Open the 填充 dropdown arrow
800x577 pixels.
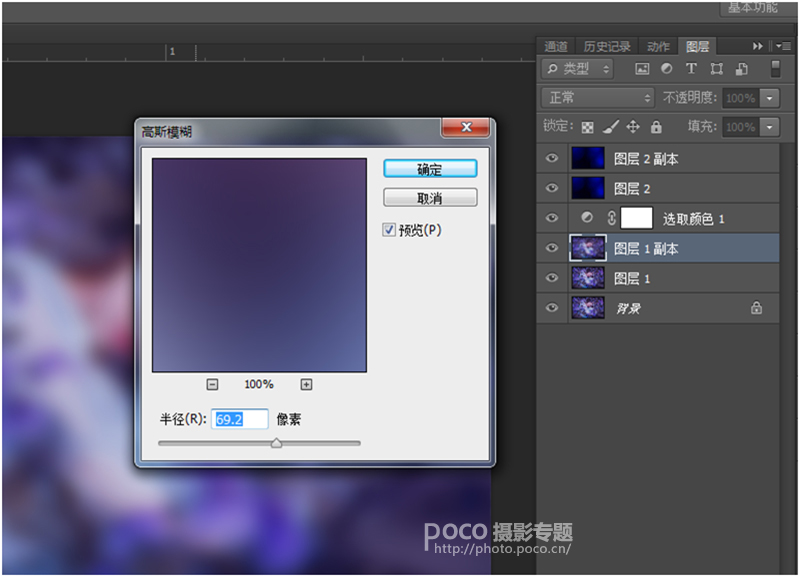click(x=769, y=127)
